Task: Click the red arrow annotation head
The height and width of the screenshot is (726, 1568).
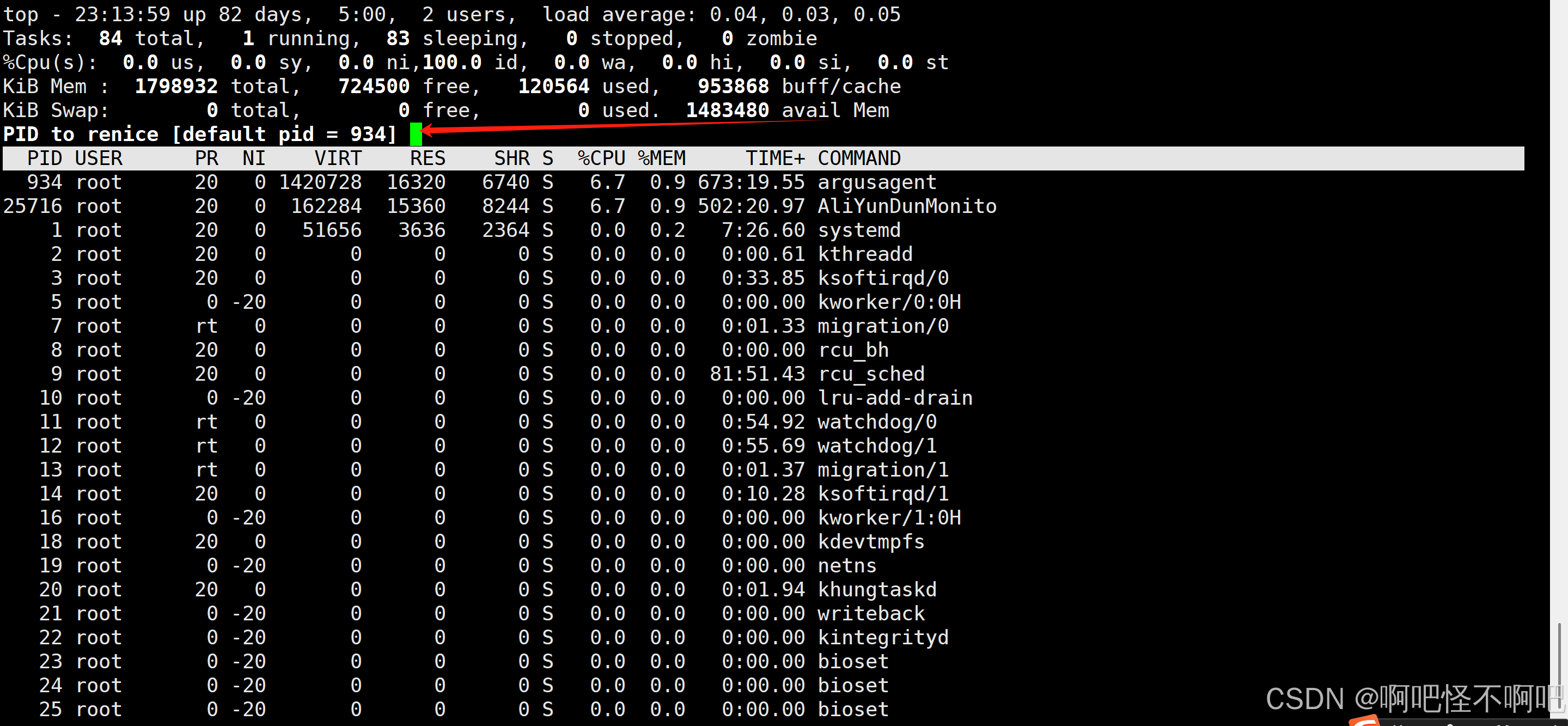Action: click(428, 130)
